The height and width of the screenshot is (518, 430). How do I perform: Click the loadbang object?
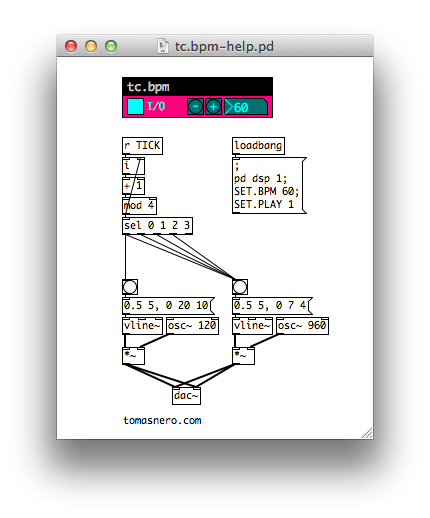coord(258,146)
